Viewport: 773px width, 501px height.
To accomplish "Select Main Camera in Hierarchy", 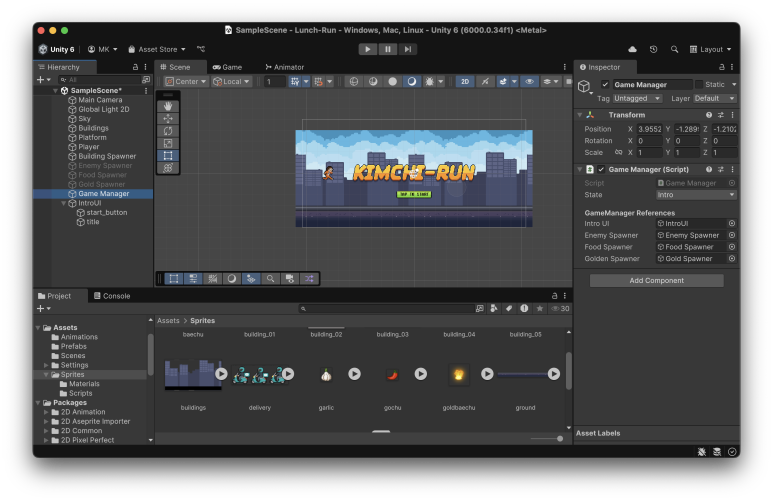I will coord(100,100).
